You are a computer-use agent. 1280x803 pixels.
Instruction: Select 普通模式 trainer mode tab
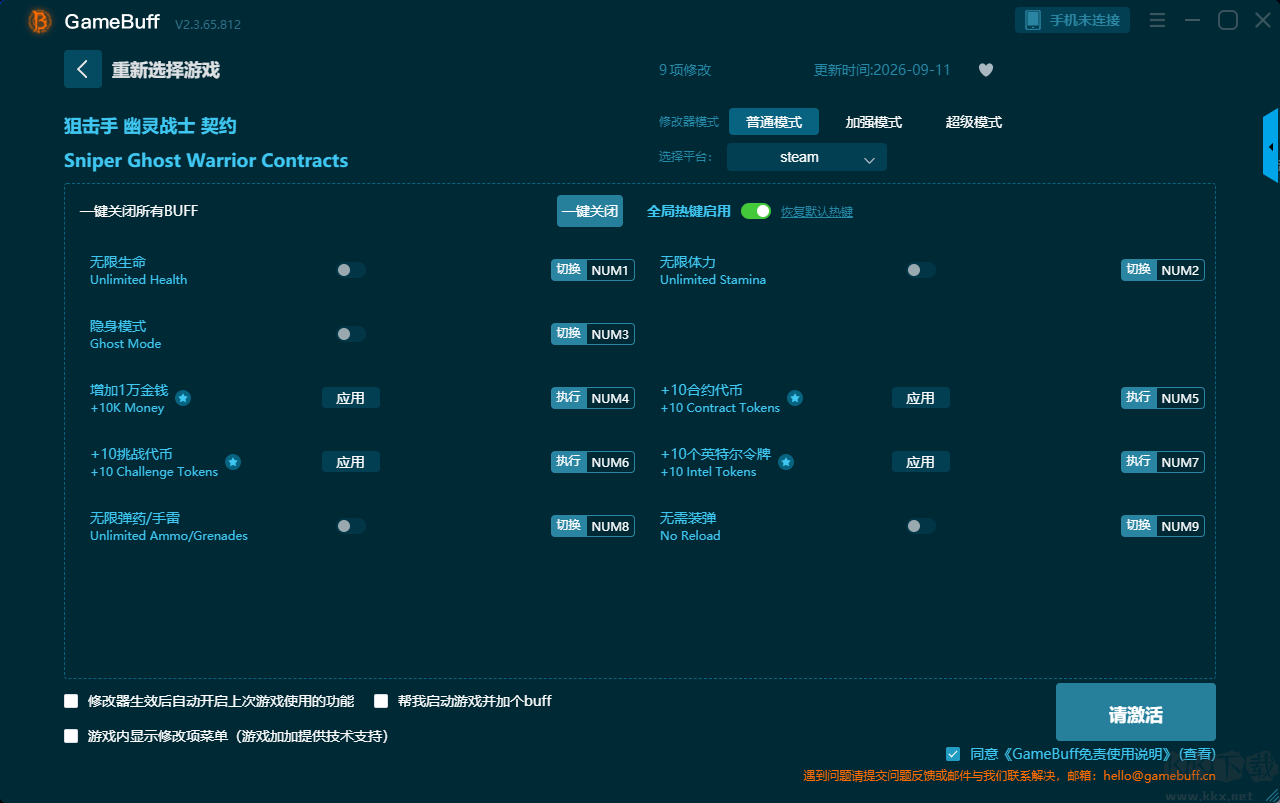[774, 122]
